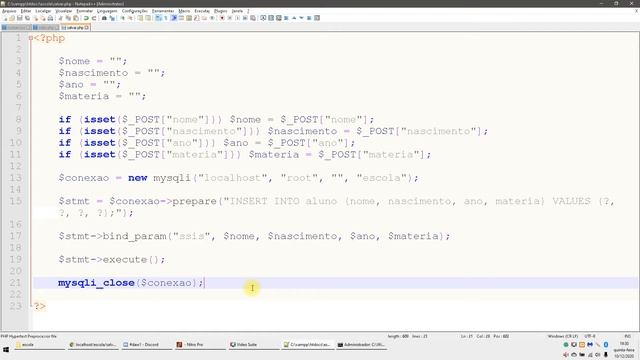
Task: Click line number 13 in the margin
Action: pos(16,178)
